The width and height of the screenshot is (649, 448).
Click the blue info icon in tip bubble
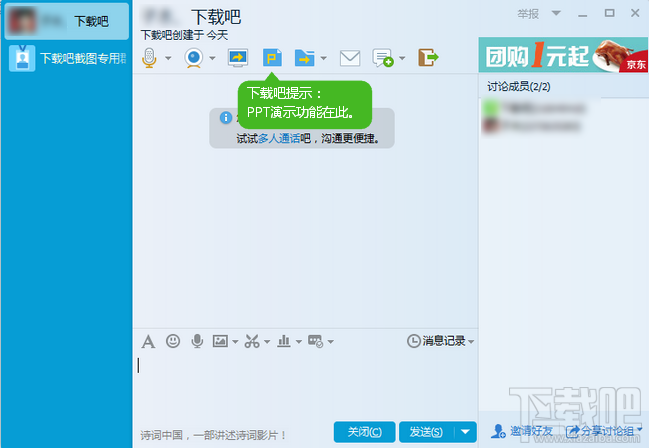click(x=226, y=118)
